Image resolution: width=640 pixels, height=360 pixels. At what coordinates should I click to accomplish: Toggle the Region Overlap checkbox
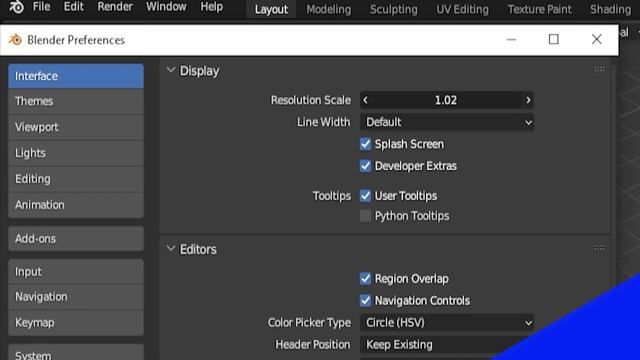point(365,279)
